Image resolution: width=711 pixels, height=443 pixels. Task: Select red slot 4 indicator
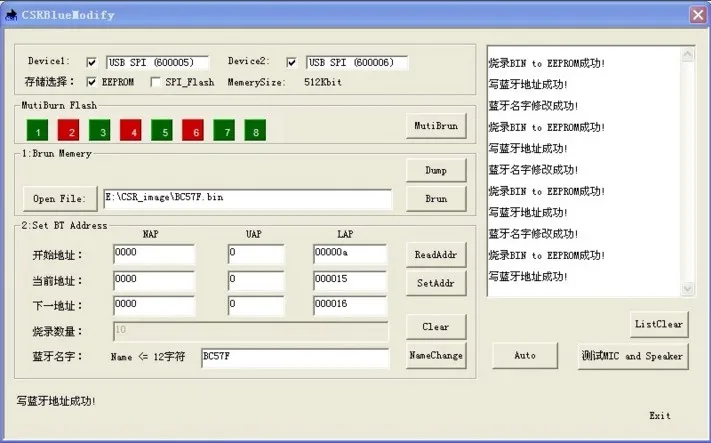click(131, 130)
